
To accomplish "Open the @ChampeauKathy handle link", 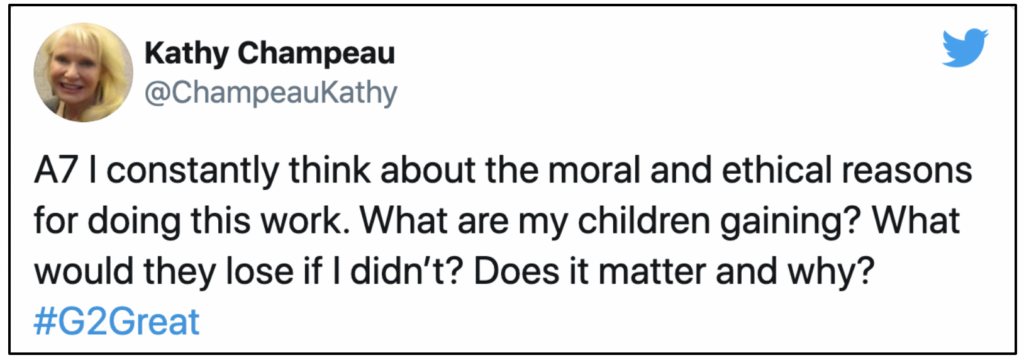I will coord(271,93).
